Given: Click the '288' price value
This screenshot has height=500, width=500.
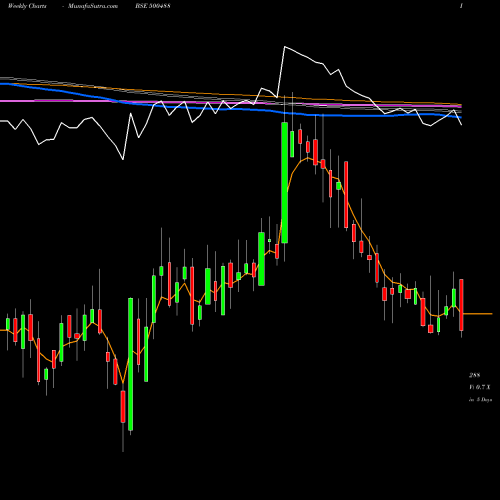Looking at the screenshot, I should pos(474,375).
